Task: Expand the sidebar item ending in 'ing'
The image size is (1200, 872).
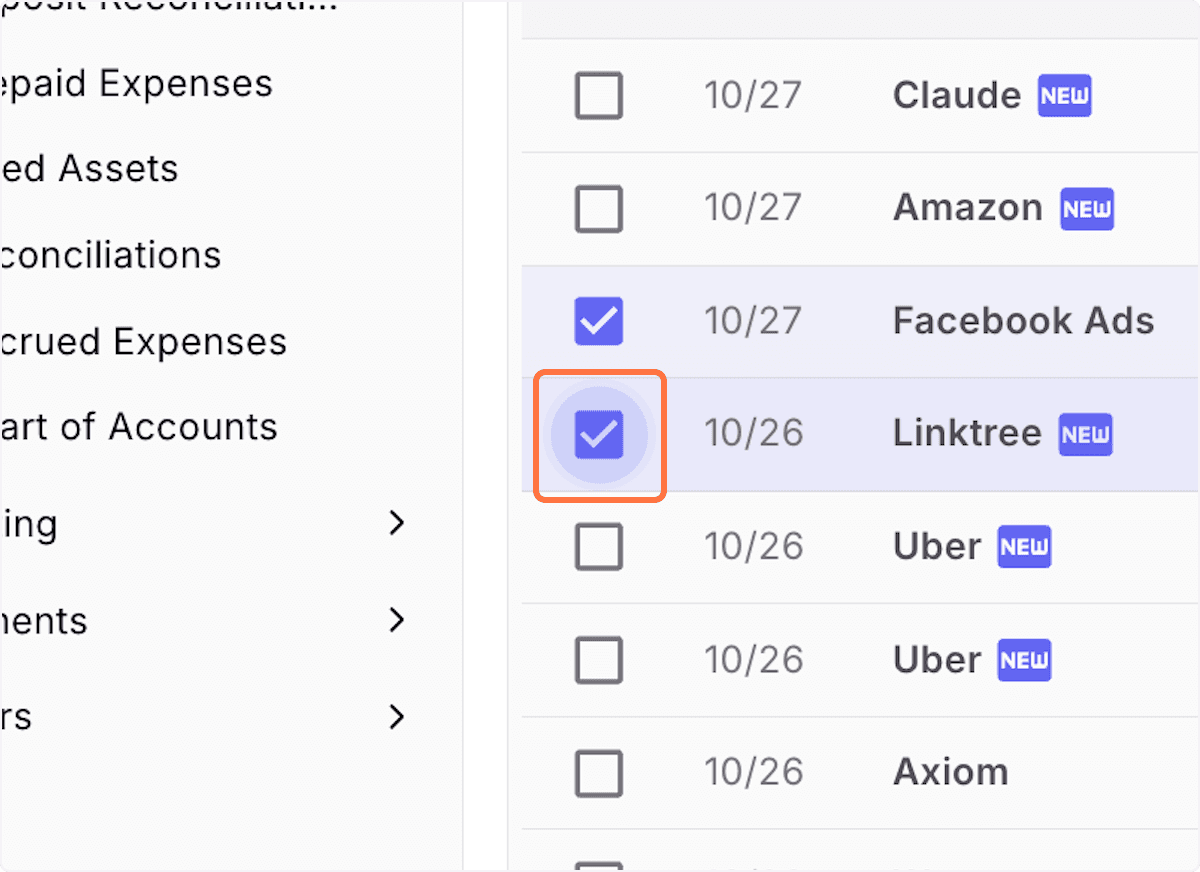Action: coord(397,522)
